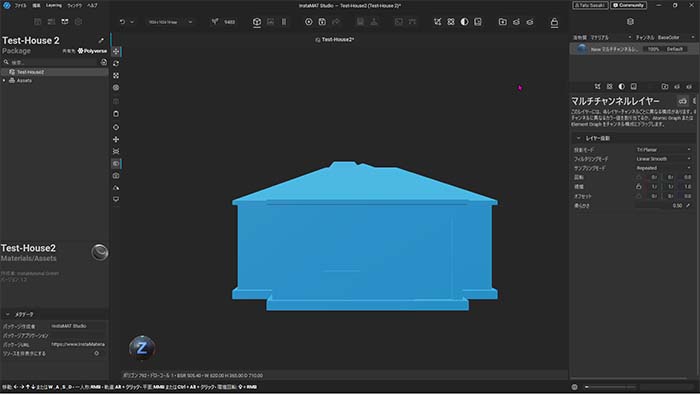Select the move tool in viewport toolbar

[116, 51]
